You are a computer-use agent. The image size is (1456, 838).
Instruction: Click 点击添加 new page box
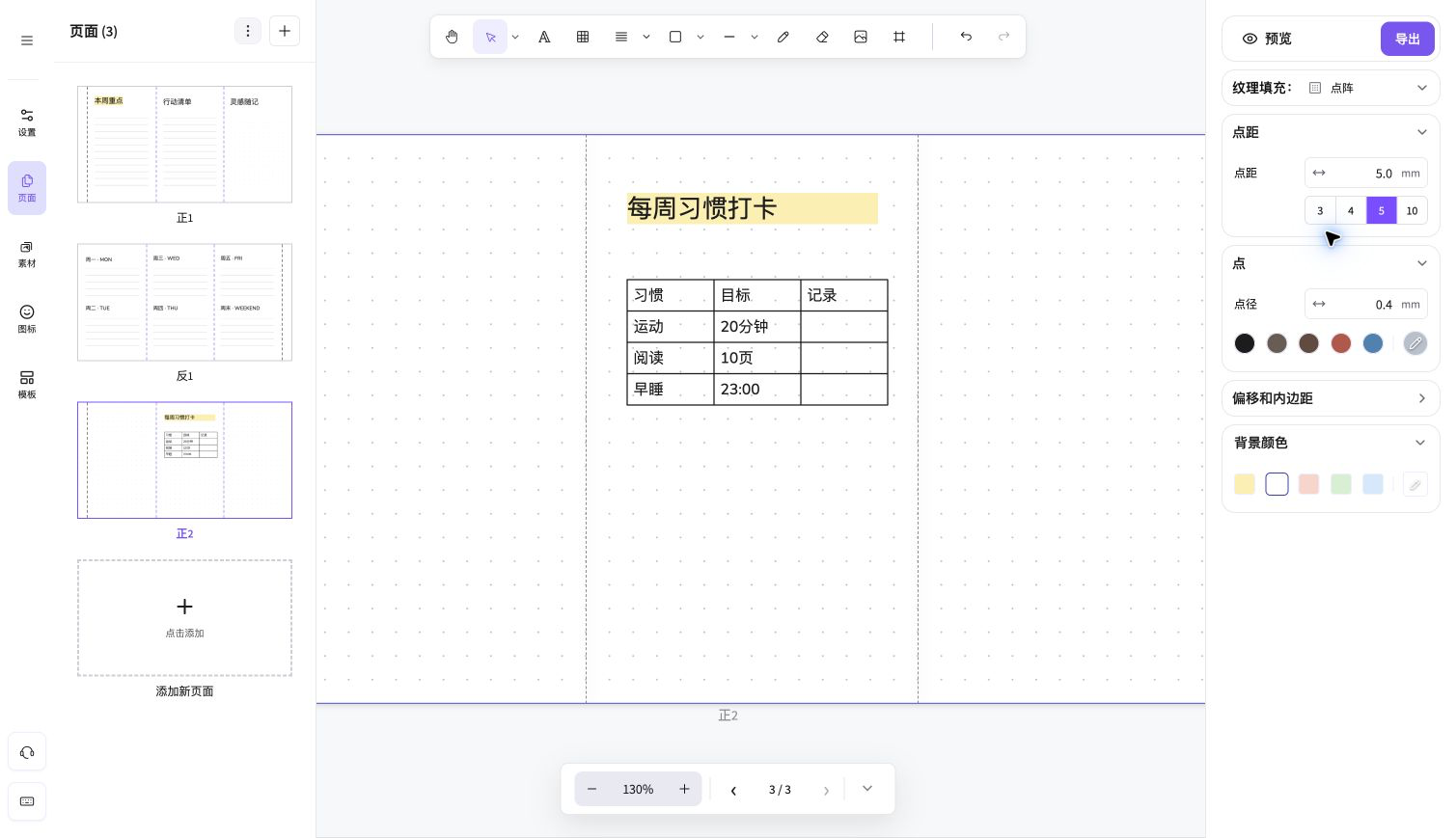(x=184, y=617)
